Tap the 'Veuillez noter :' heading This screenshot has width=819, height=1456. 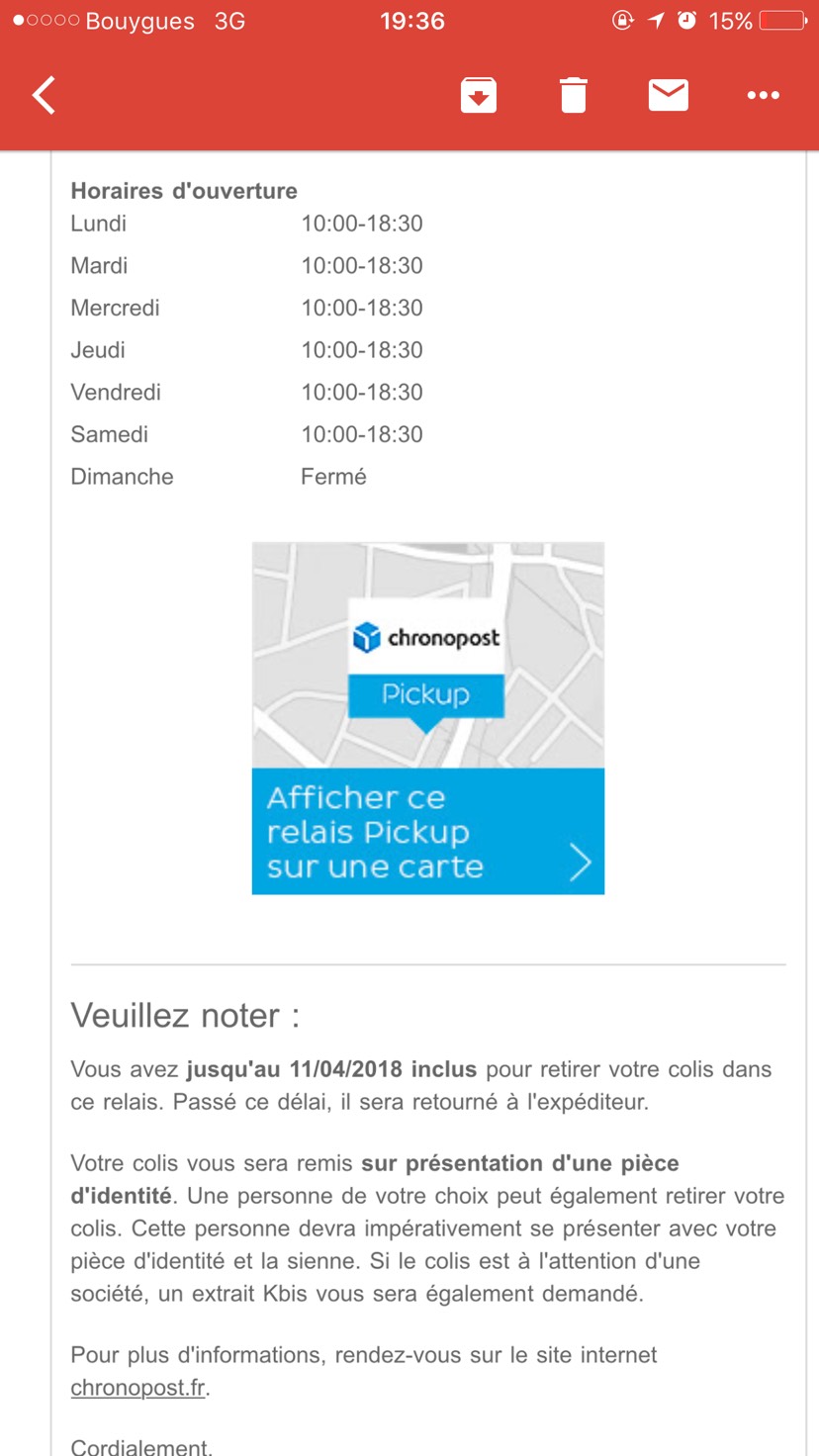tap(185, 1016)
